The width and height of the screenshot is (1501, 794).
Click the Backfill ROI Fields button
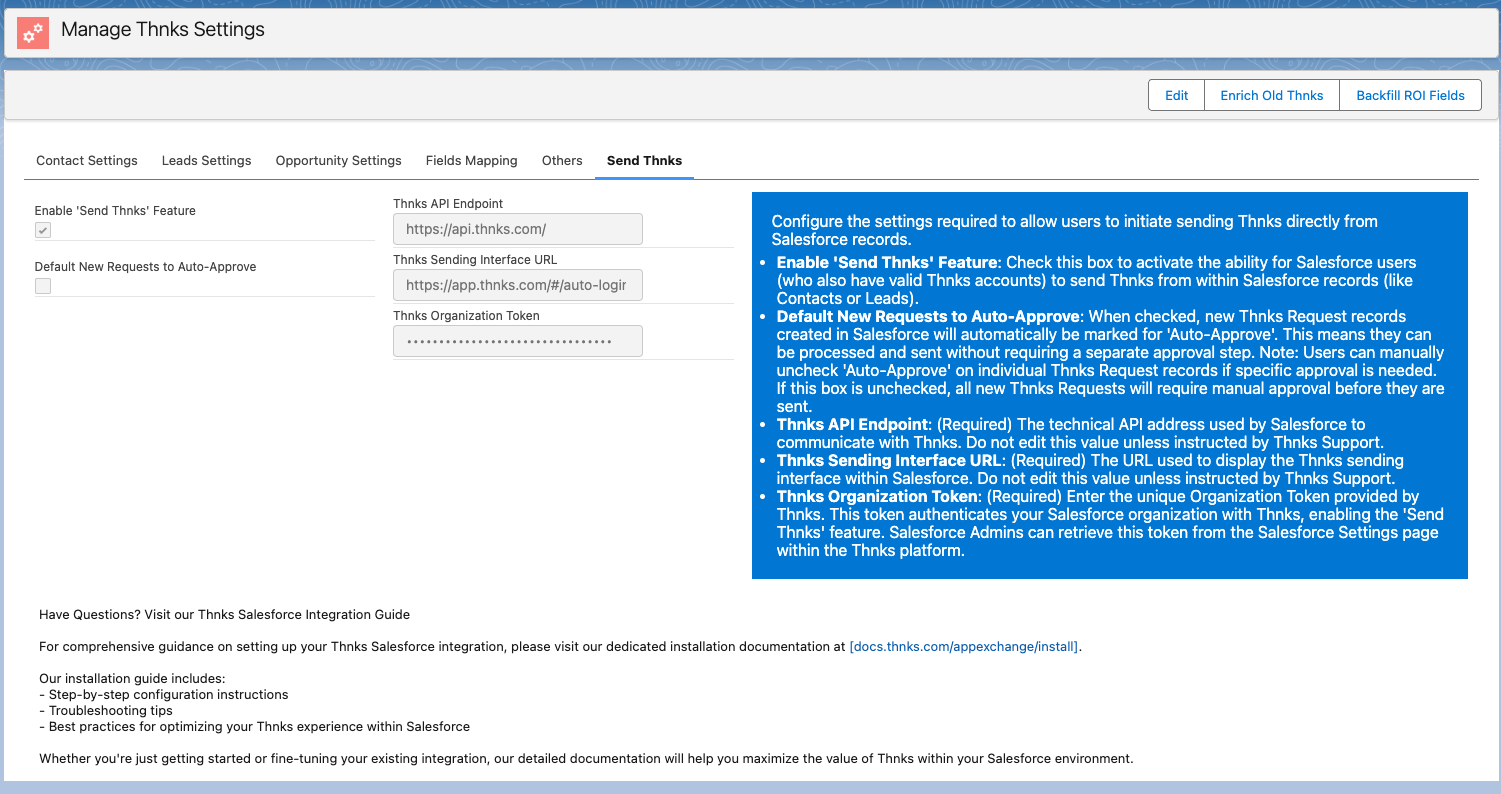1410,95
